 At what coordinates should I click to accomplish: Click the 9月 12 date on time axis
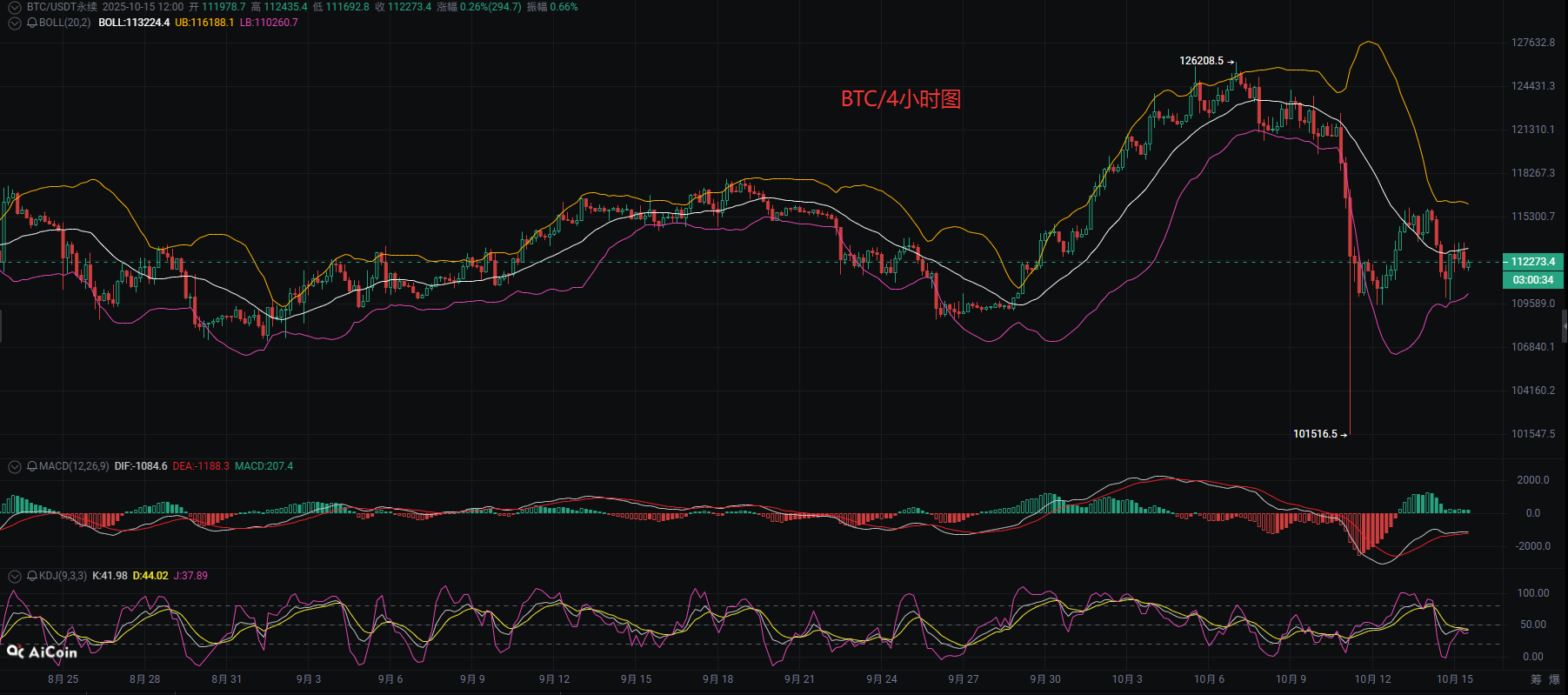[554, 679]
